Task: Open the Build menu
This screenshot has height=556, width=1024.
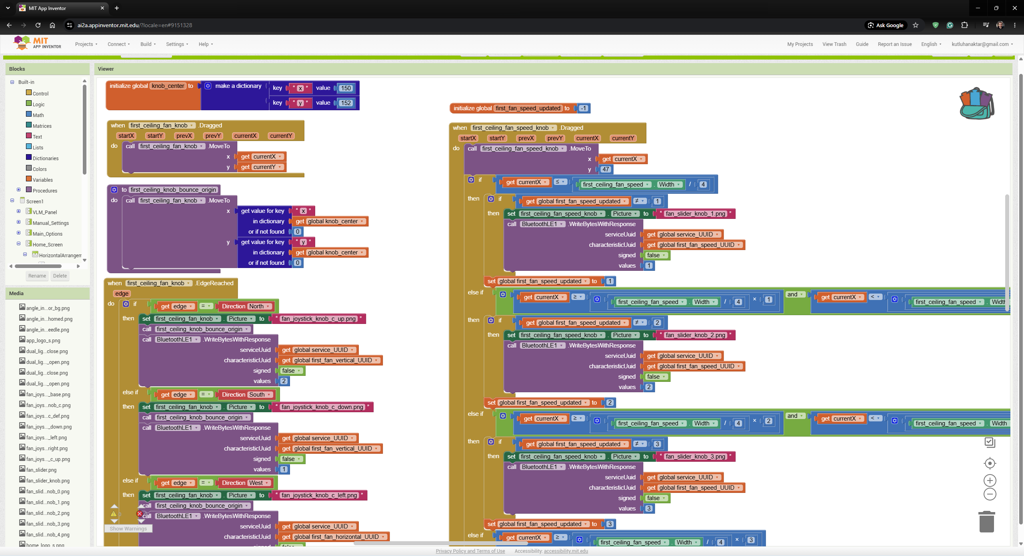Action: pos(147,44)
